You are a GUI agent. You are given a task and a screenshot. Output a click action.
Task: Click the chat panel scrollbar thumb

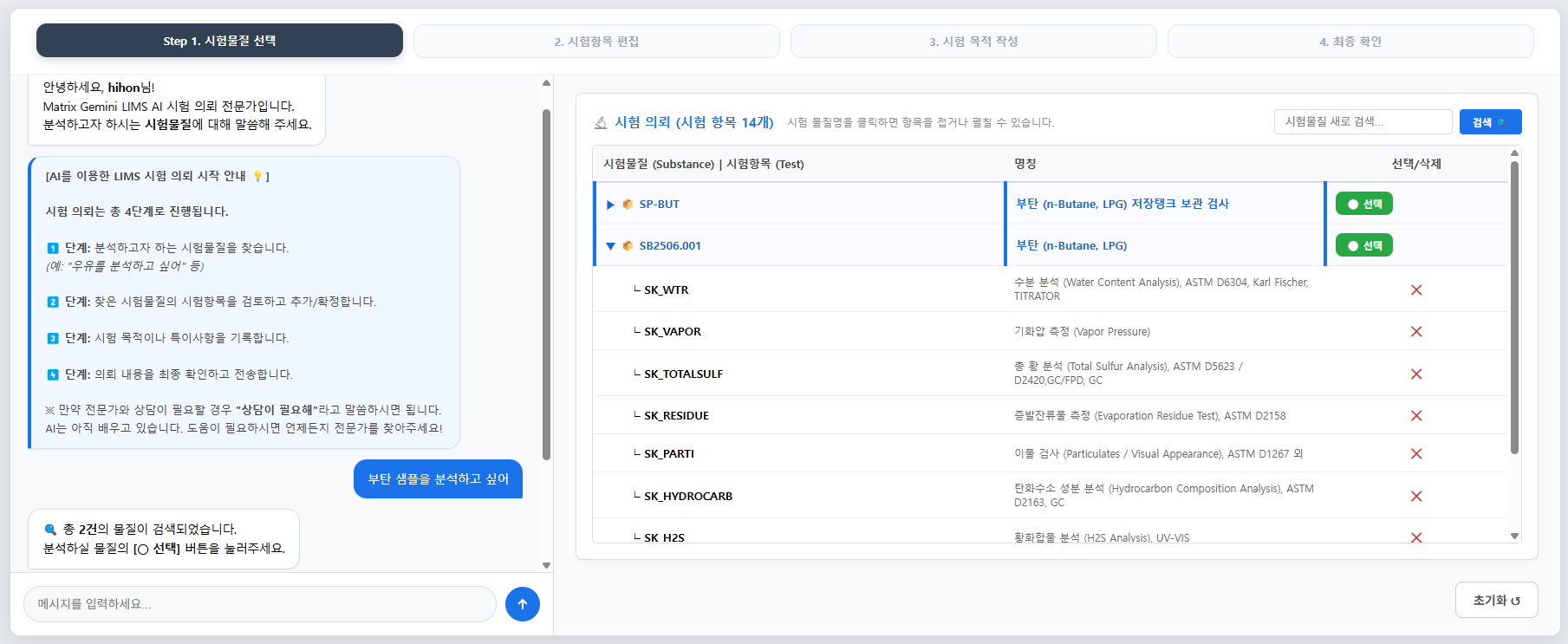tap(546, 284)
